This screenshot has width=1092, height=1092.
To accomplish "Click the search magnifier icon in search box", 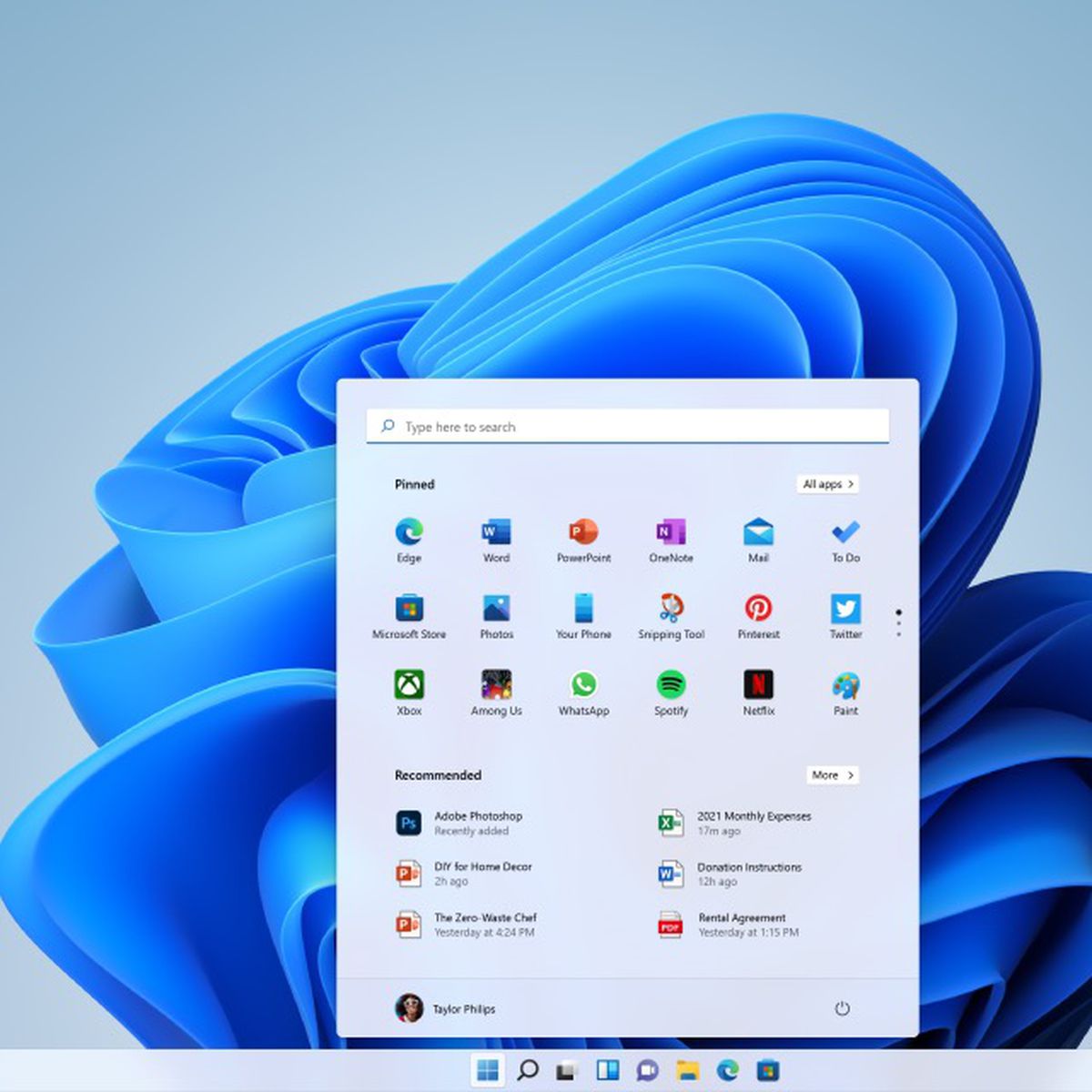I will (x=389, y=426).
